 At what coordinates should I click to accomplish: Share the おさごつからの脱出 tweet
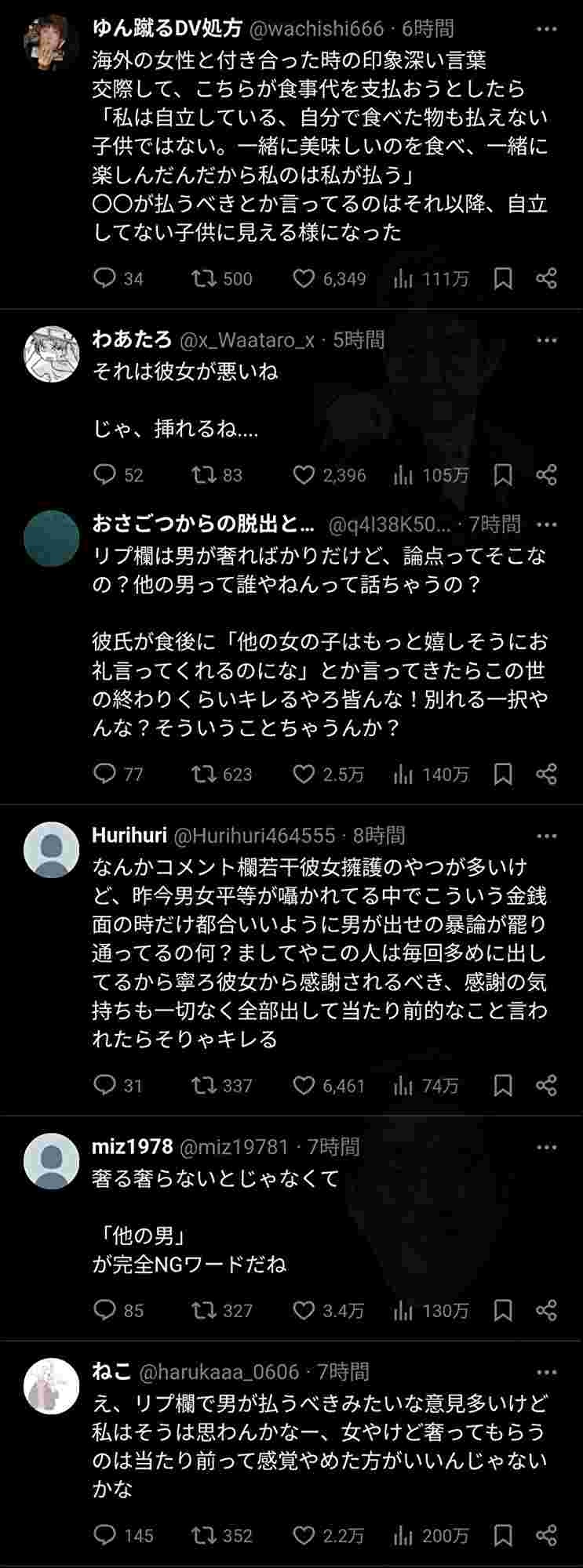click(x=547, y=774)
